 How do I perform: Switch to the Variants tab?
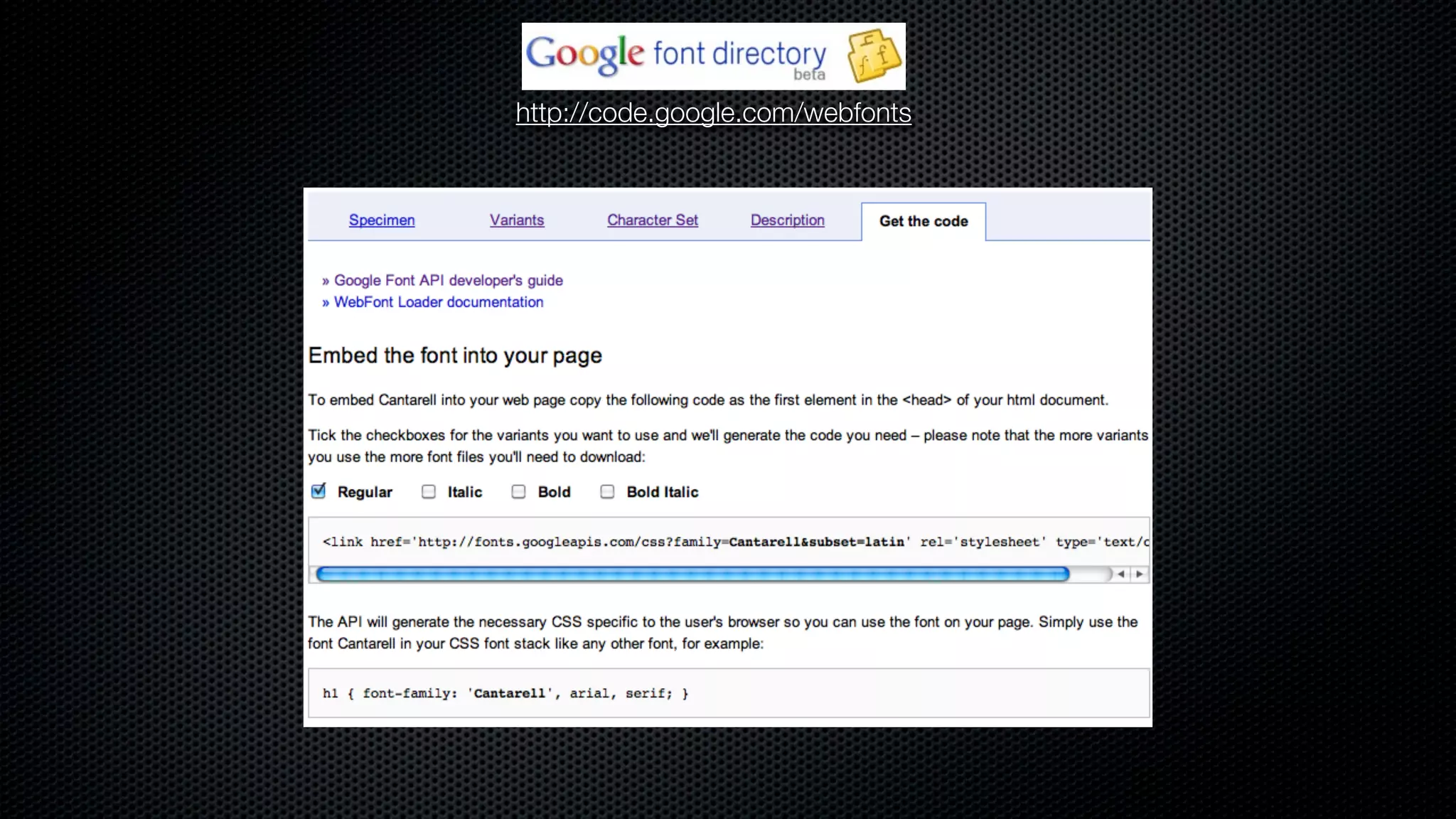(517, 220)
